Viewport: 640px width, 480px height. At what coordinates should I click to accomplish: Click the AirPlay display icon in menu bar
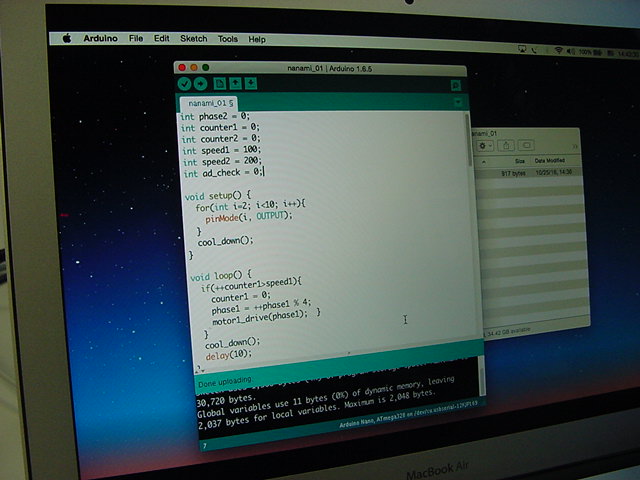522,49
